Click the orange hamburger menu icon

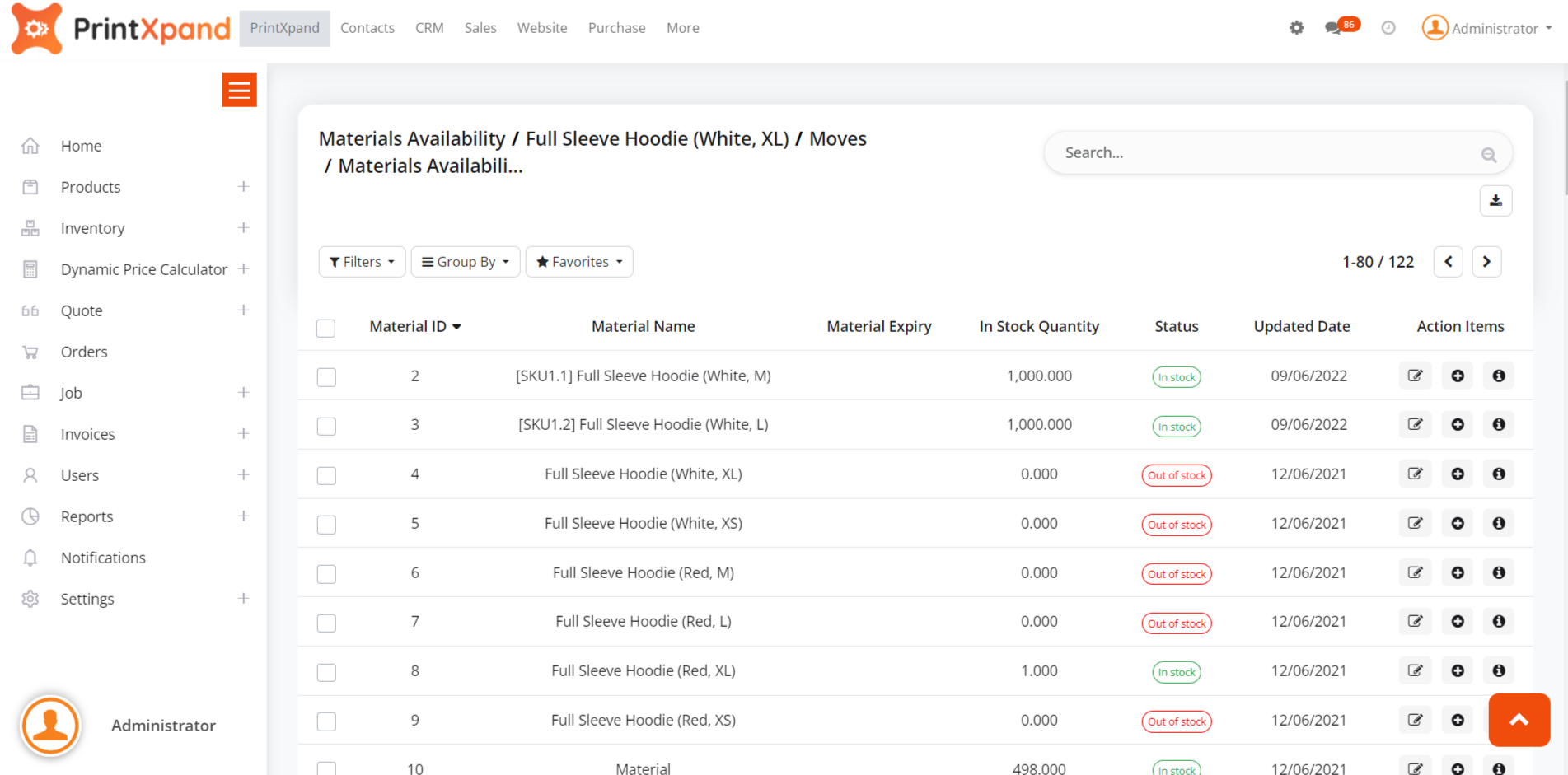[239, 91]
